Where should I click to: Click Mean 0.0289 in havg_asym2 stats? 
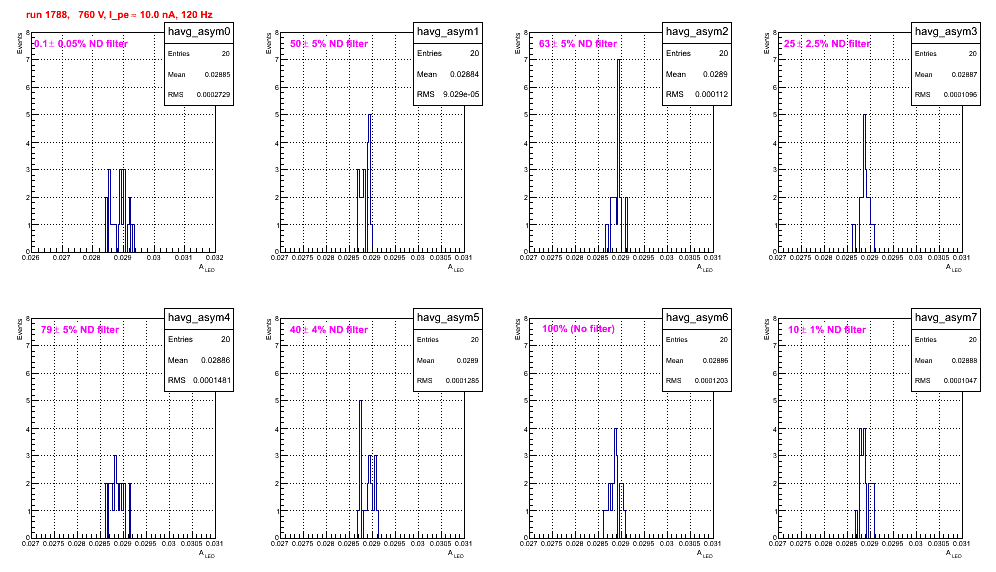pos(697,74)
